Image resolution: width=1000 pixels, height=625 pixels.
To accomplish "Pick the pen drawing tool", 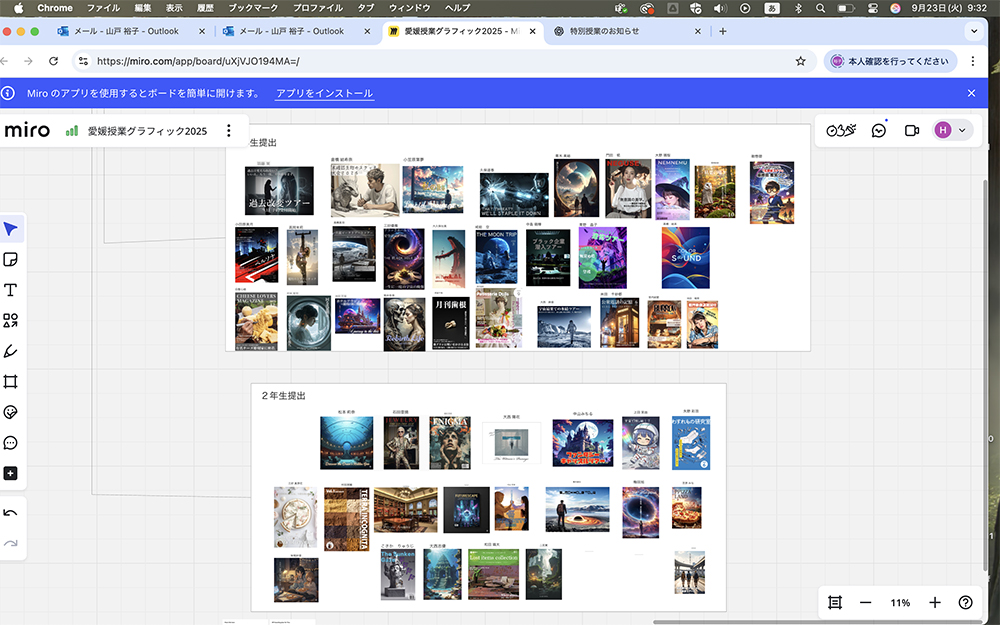I will coord(11,351).
